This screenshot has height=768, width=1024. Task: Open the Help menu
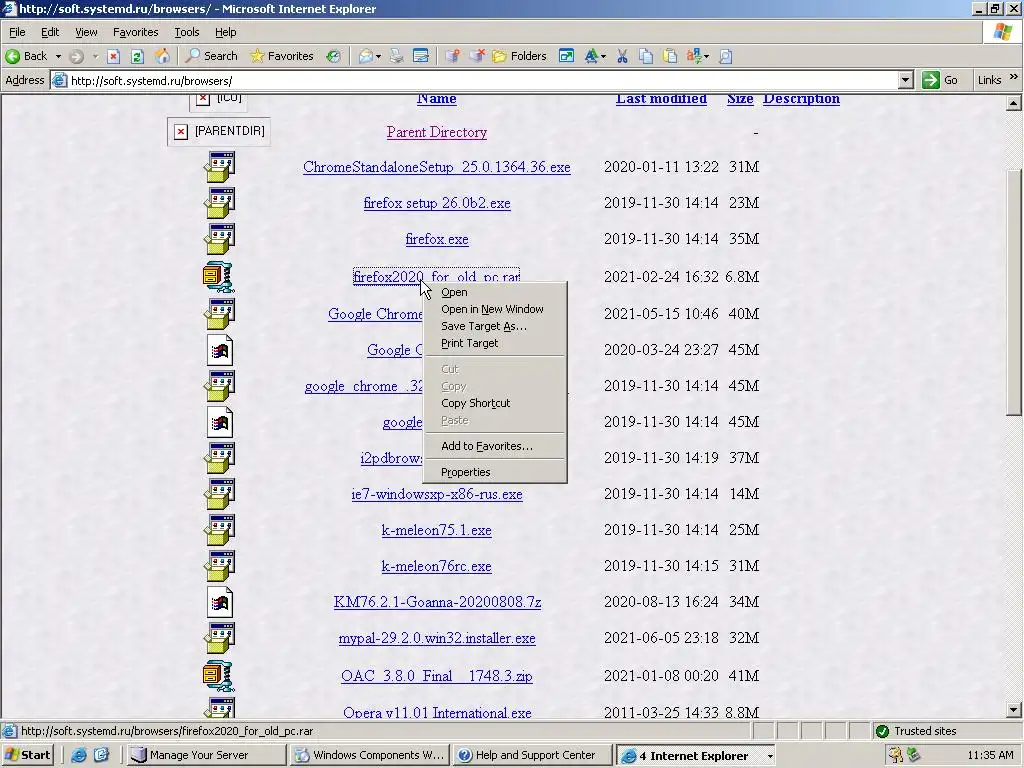point(225,32)
